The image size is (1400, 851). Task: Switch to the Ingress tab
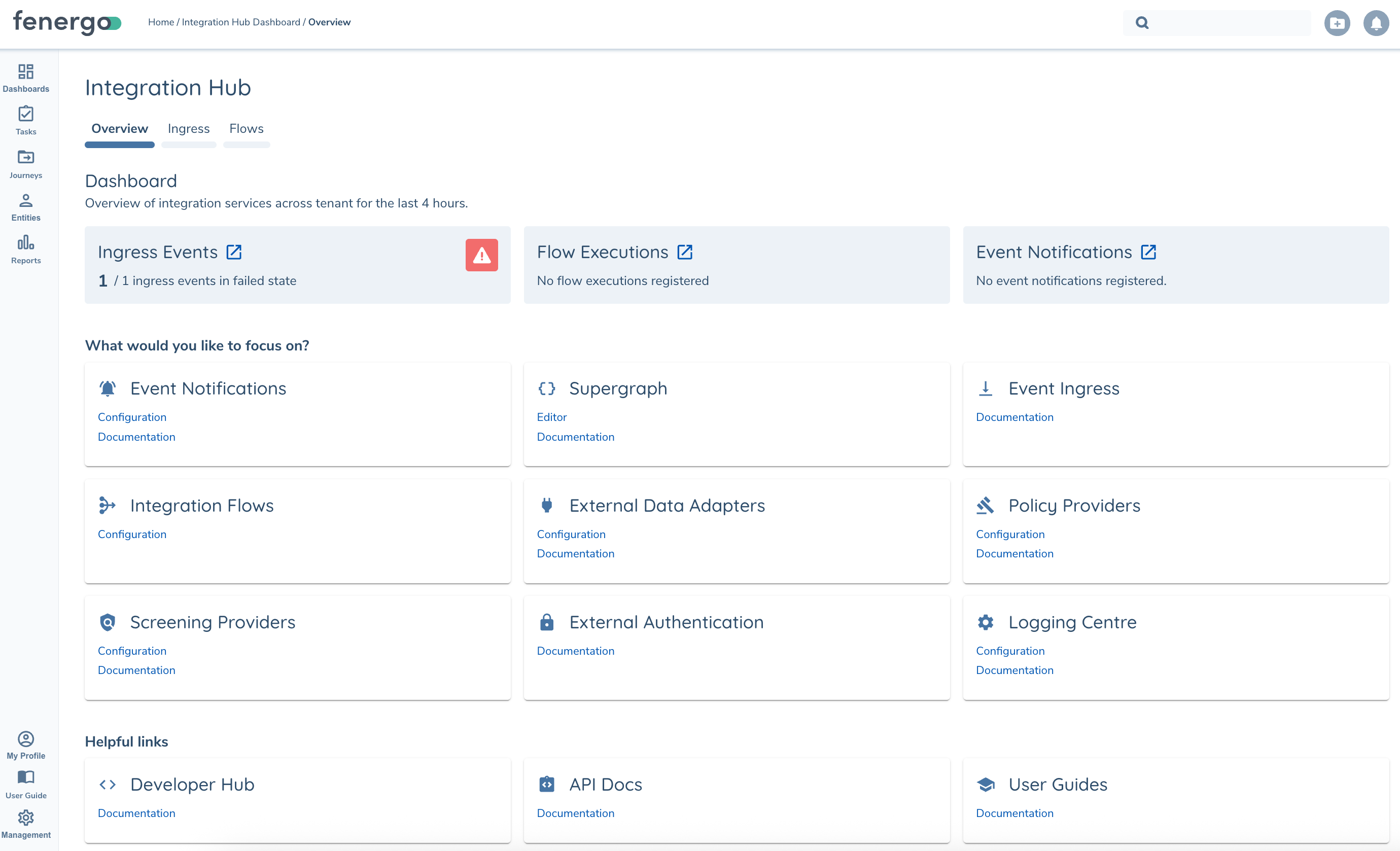pos(189,129)
